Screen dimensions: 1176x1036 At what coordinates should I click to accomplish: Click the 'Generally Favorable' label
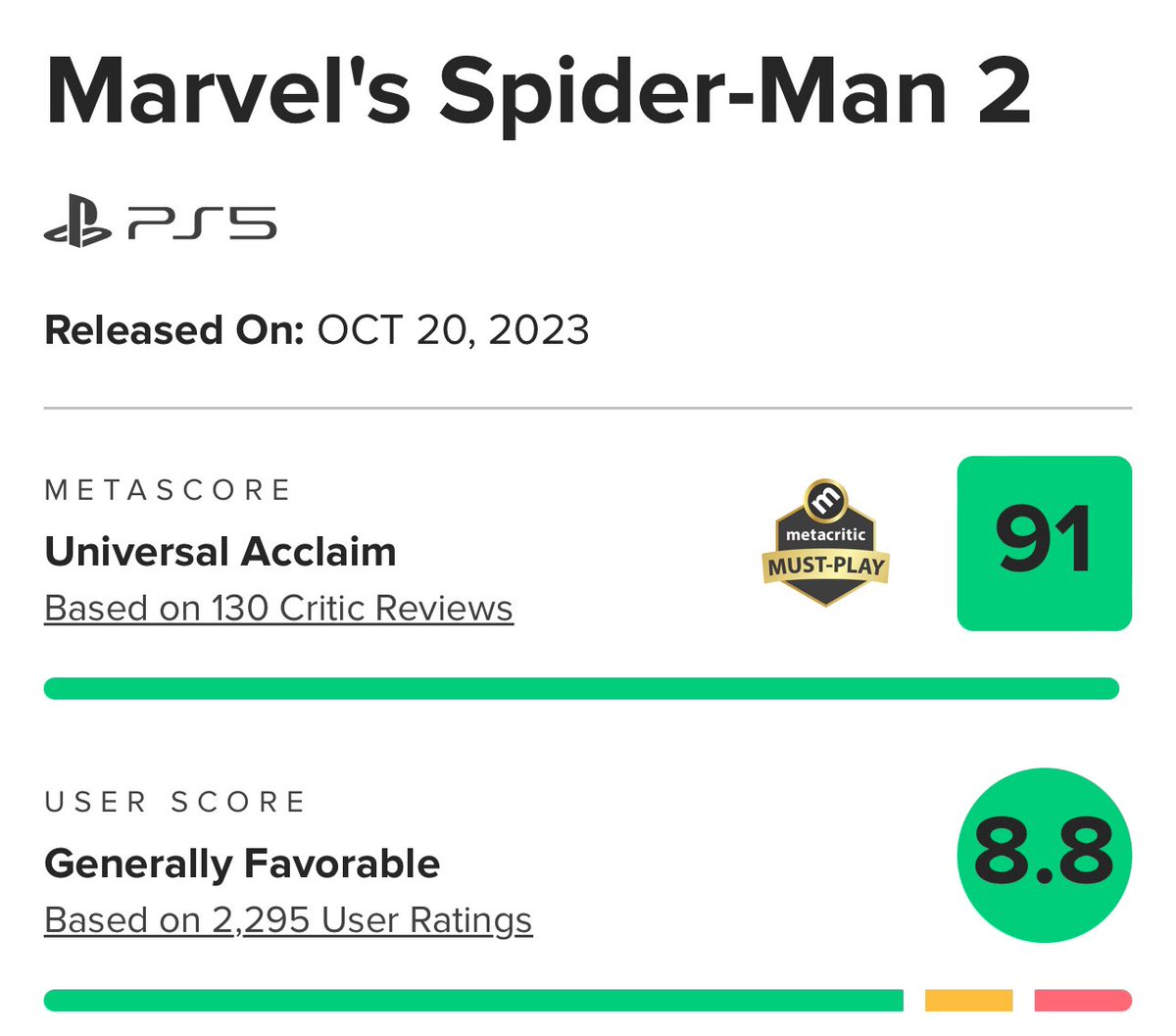point(242,863)
